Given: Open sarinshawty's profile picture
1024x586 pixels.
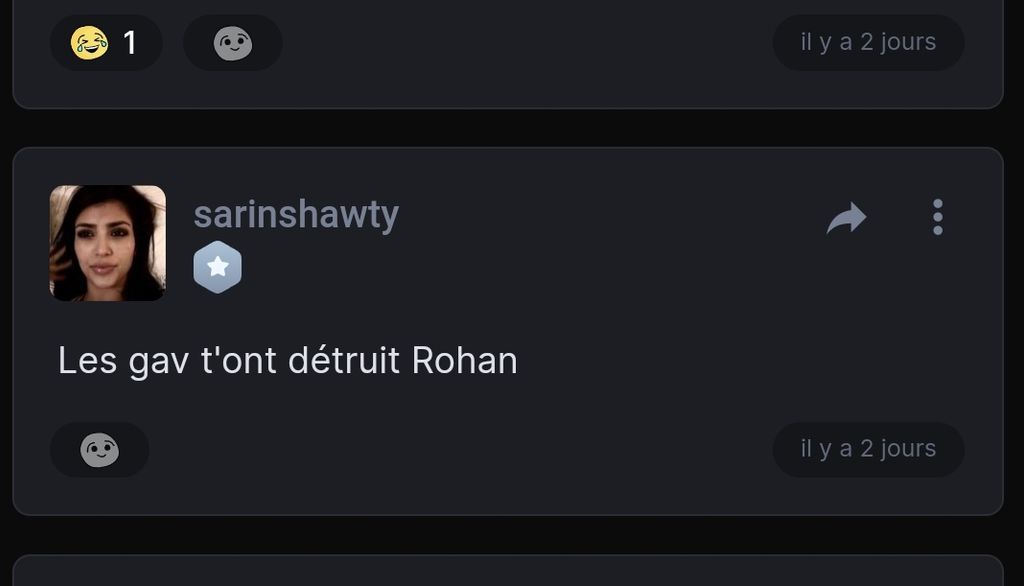Looking at the screenshot, I should point(108,243).
